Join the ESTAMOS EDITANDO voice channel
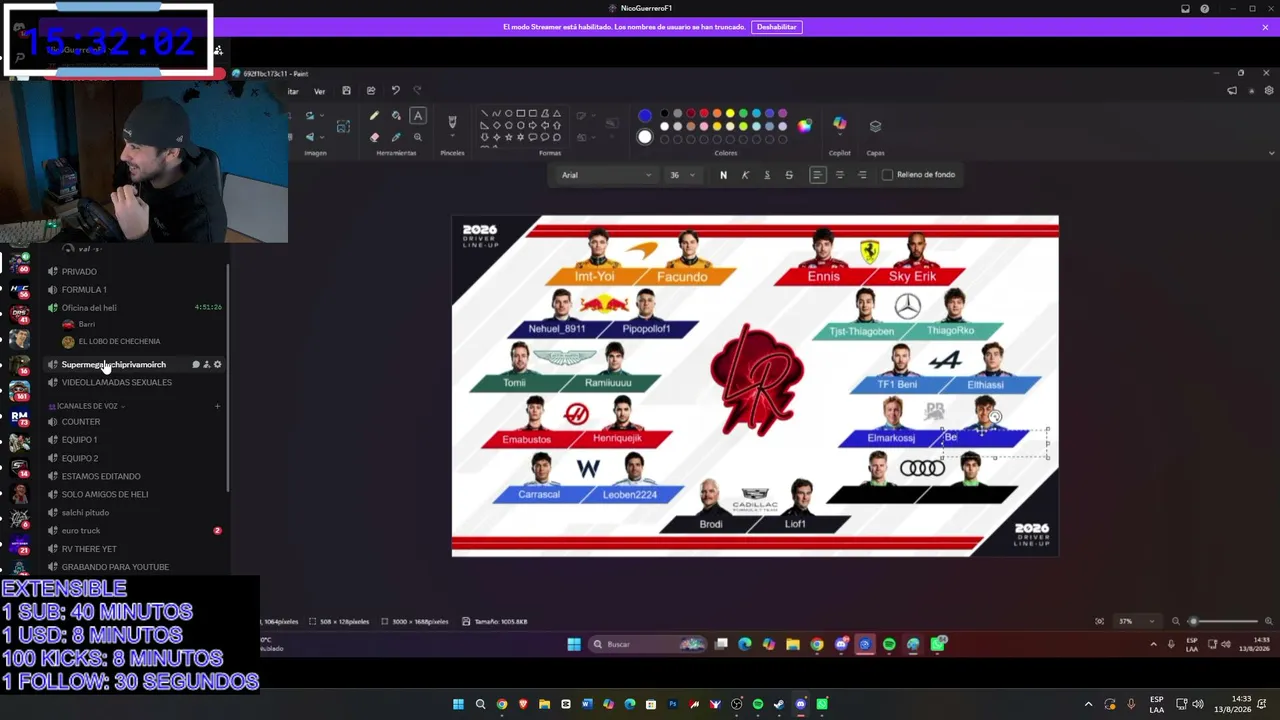The width and height of the screenshot is (1280, 720). pyautogui.click(x=101, y=477)
